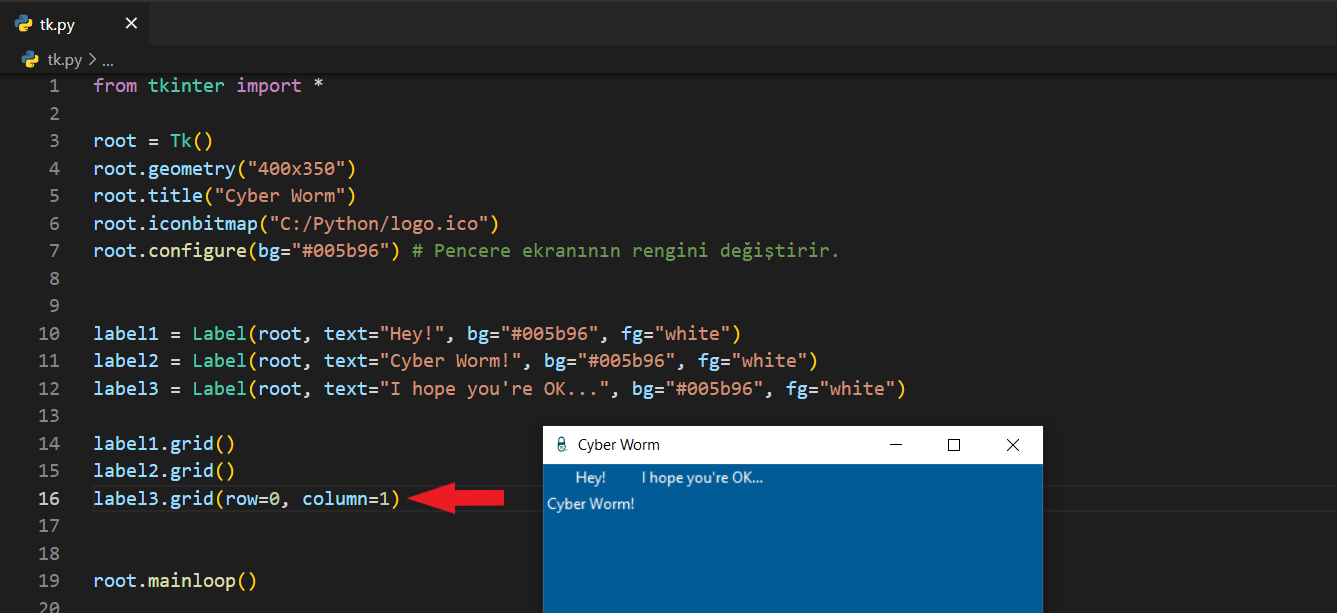This screenshot has width=1337, height=613.
Task: Click line number 16 in the gutter
Action: click(x=49, y=498)
